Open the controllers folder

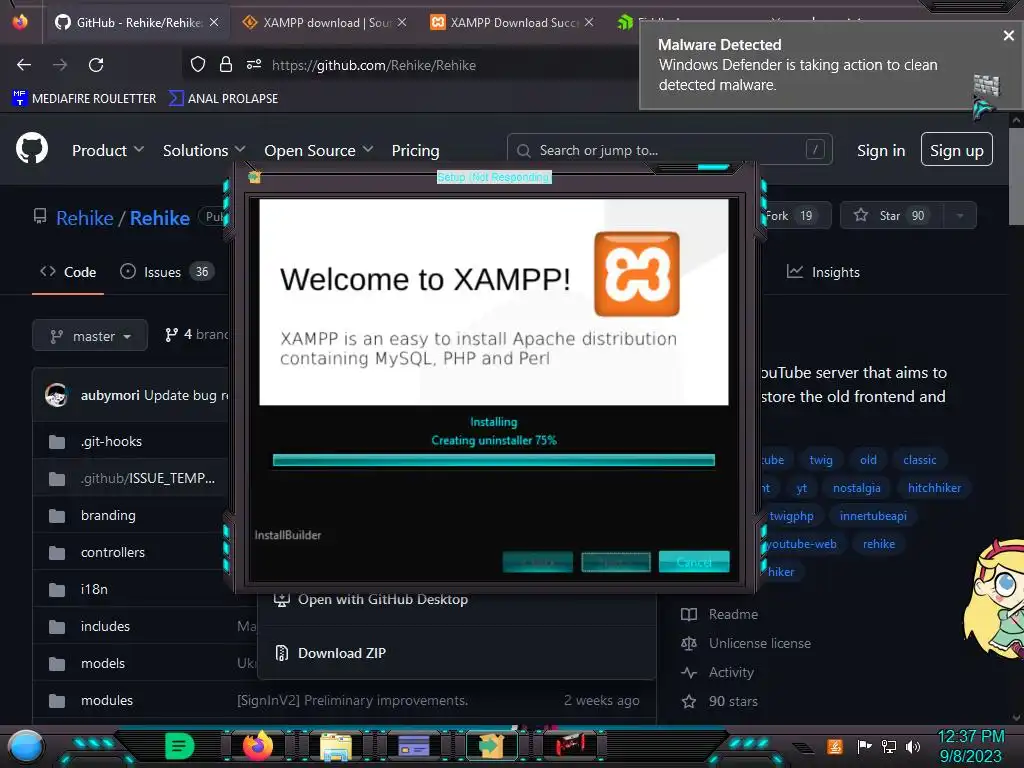(x=113, y=552)
